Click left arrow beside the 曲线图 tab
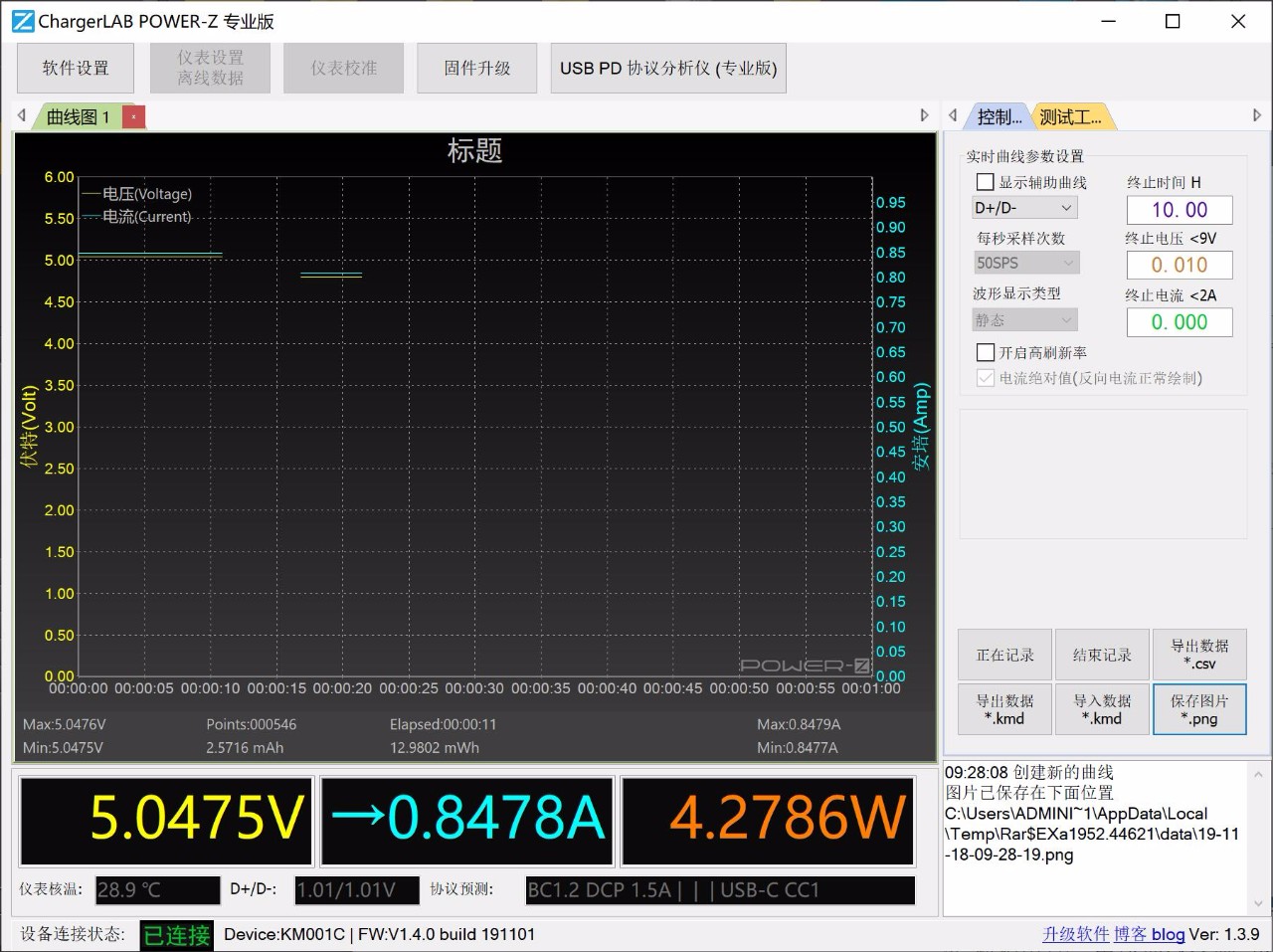Image resolution: width=1273 pixels, height=952 pixels. pyautogui.click(x=22, y=116)
